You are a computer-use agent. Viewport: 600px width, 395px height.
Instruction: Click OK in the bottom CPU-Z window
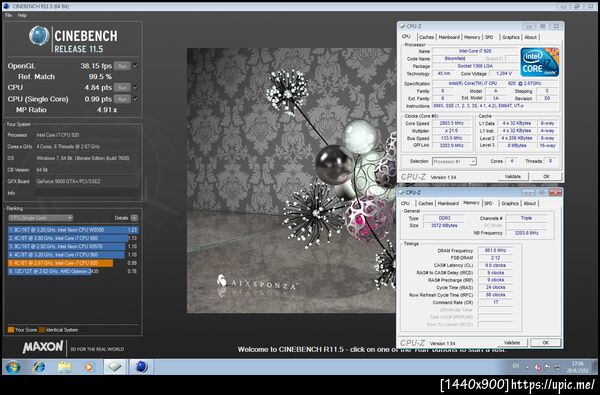546,342
